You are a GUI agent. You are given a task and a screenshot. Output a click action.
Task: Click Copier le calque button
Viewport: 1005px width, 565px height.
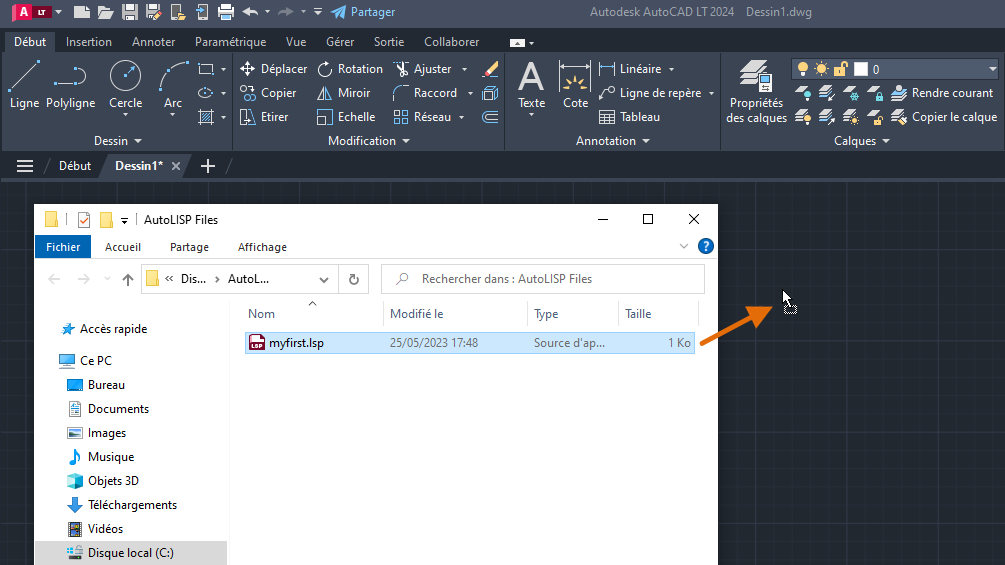tap(944, 117)
